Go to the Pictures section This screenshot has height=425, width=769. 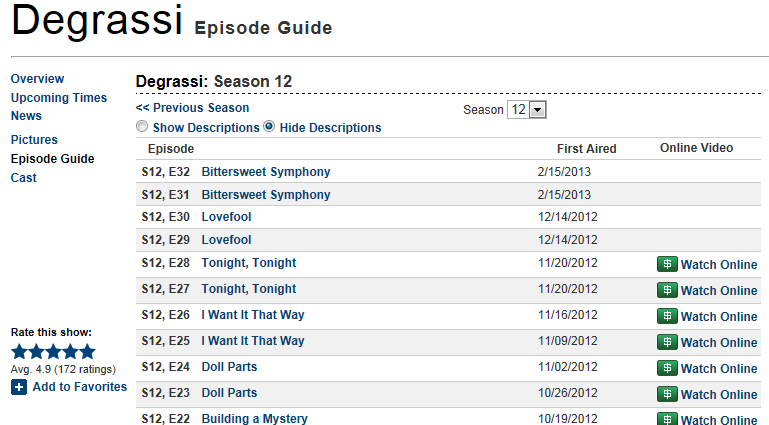[34, 140]
